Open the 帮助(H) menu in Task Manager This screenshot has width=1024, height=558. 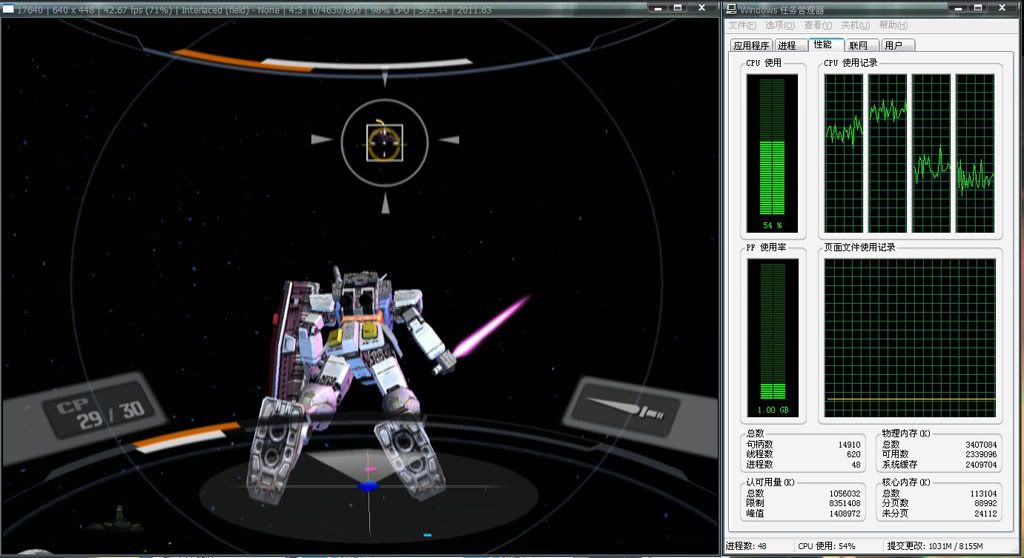[x=893, y=25]
